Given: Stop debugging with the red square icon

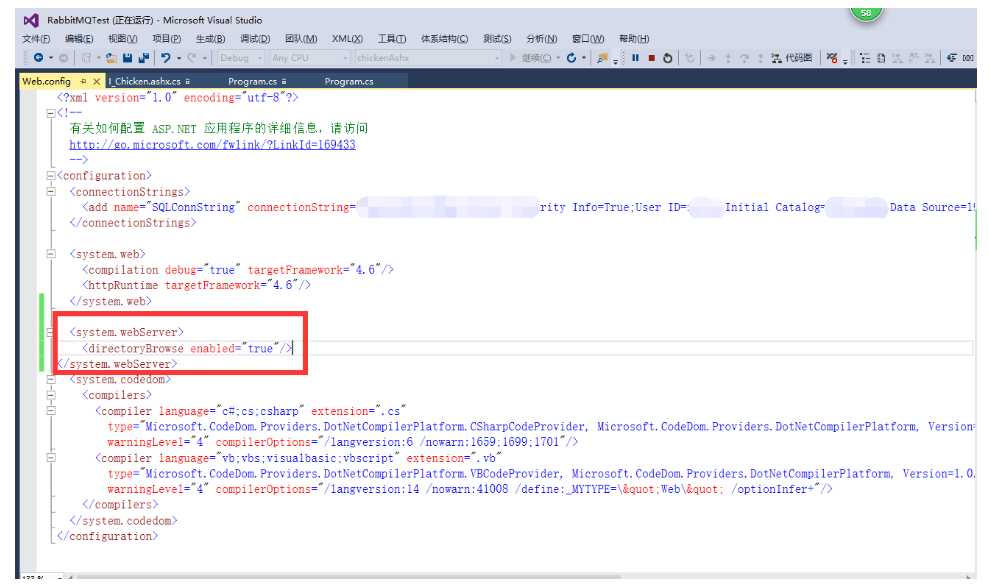Looking at the screenshot, I should point(651,59).
